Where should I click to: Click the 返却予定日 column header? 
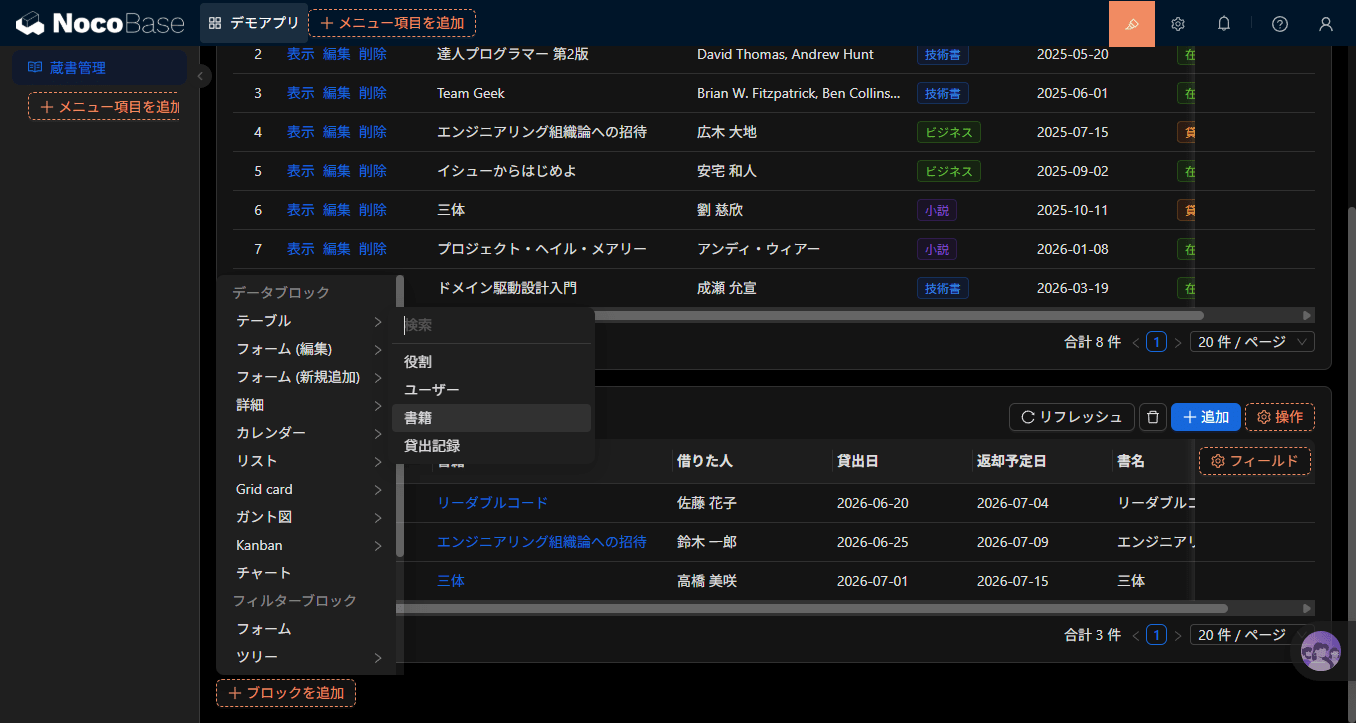pos(1011,461)
